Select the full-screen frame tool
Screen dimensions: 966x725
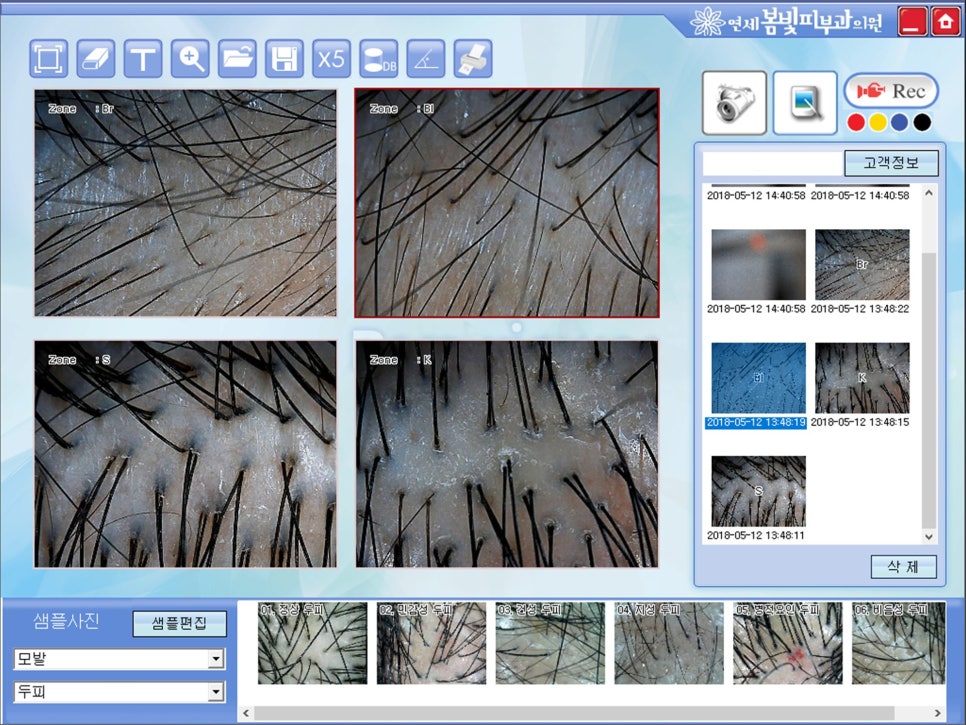click(49, 58)
